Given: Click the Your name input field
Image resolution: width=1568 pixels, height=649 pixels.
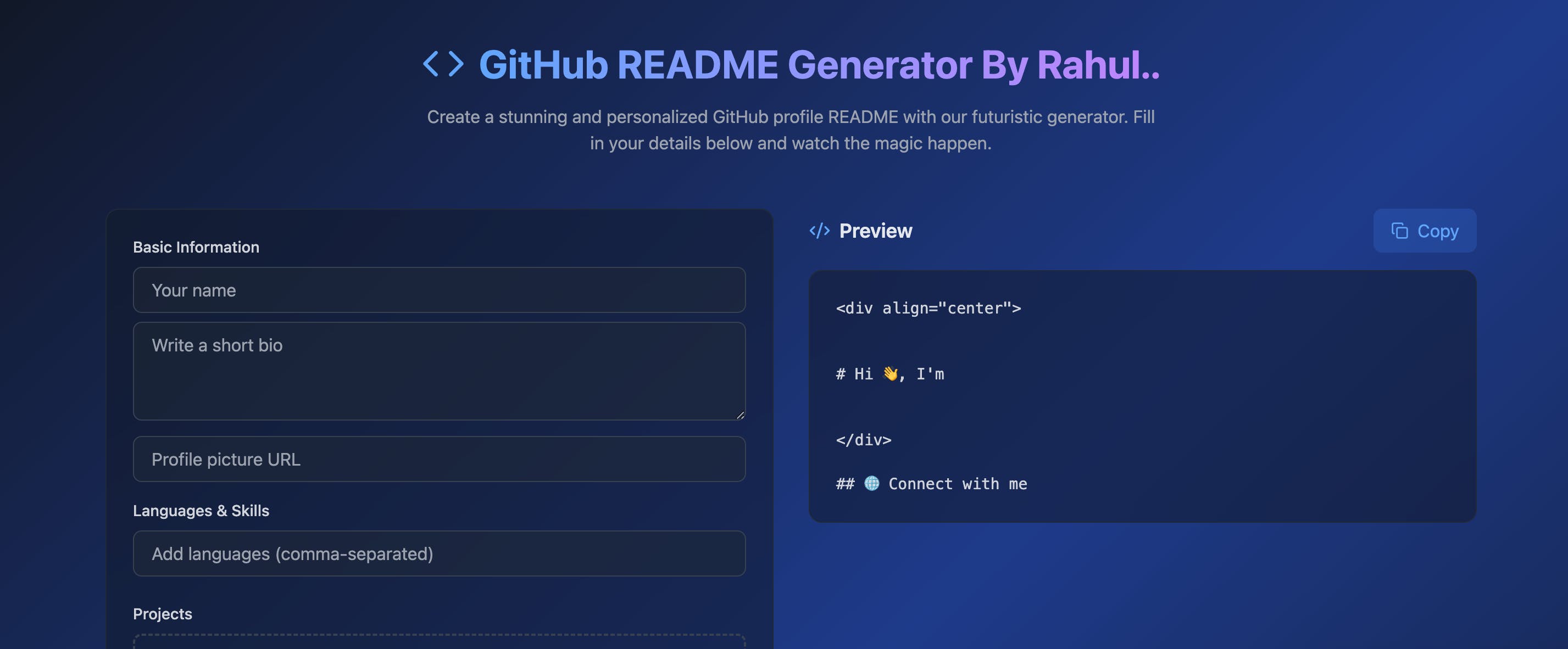Looking at the screenshot, I should tap(439, 289).
